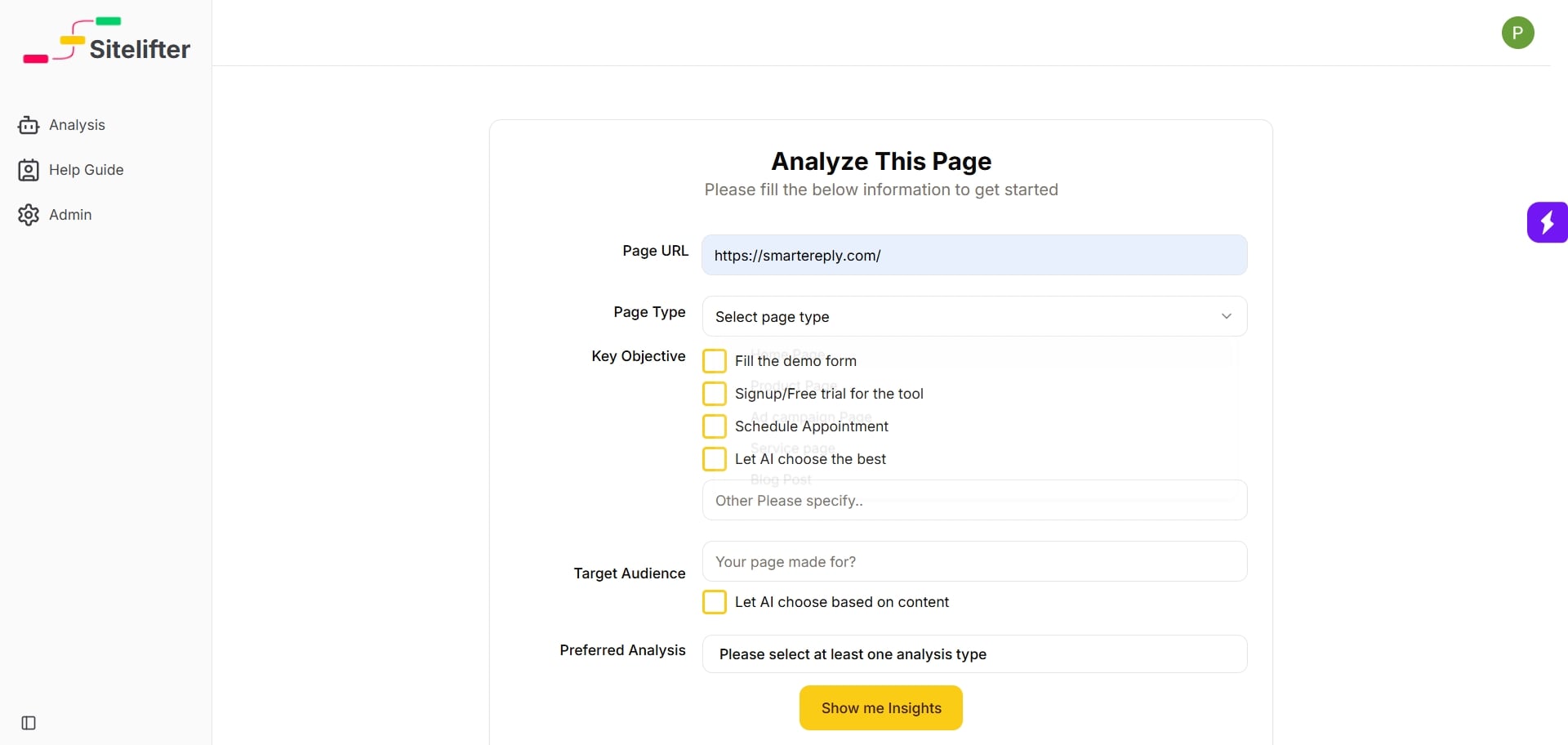1568x745 pixels.
Task: Tick the Schedule Appointment checkbox
Action: [x=715, y=426]
